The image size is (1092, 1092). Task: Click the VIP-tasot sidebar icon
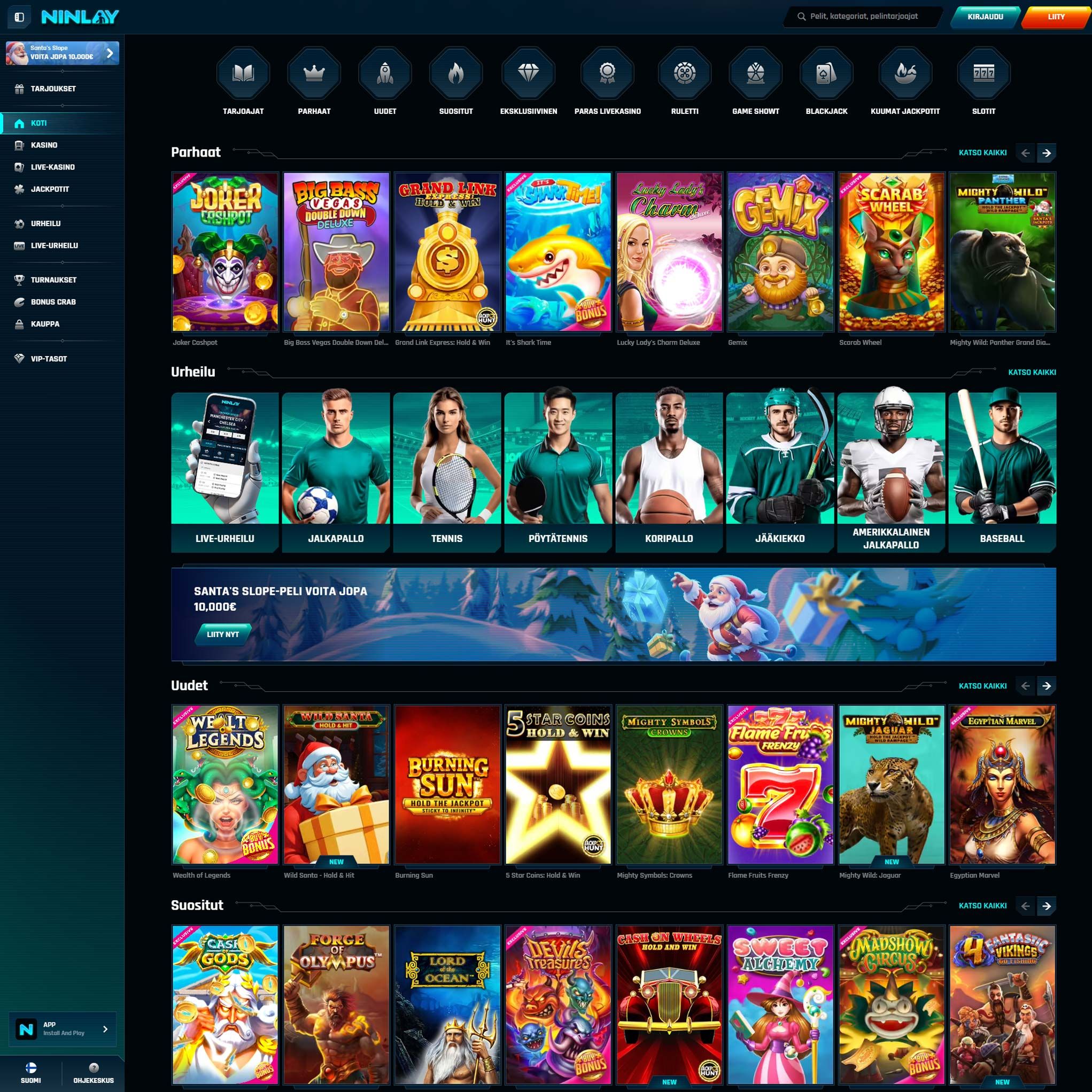(x=19, y=358)
